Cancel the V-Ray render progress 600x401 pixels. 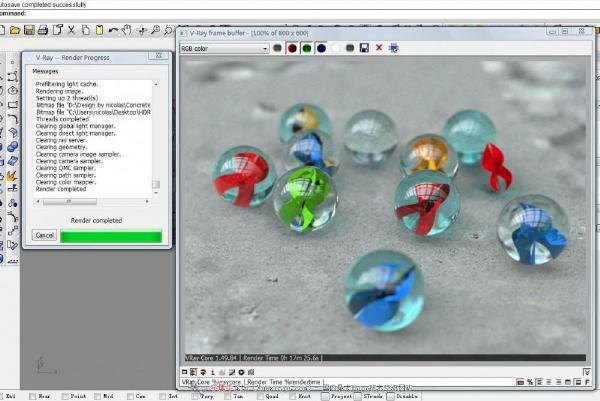click(44, 235)
